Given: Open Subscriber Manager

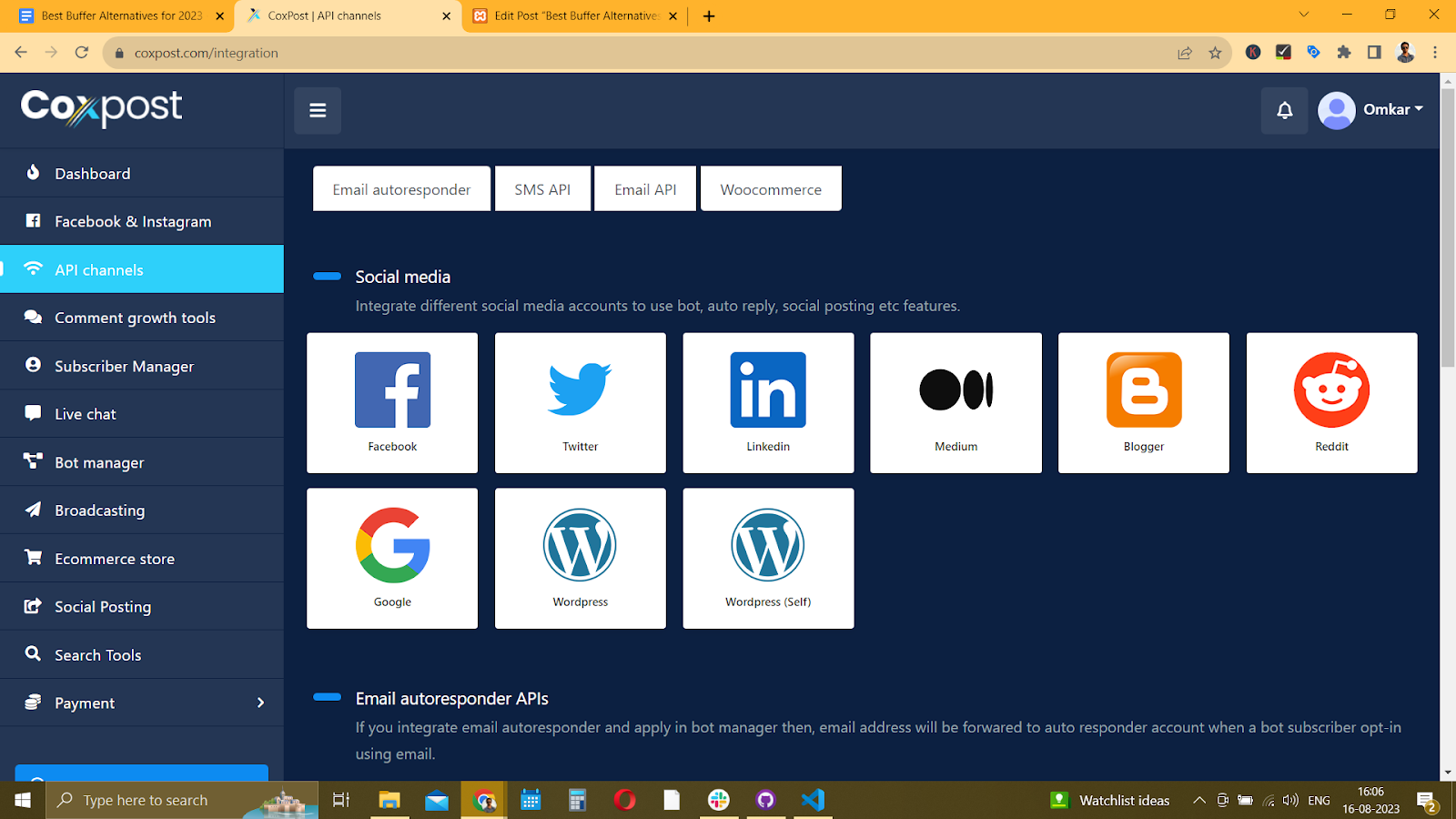Looking at the screenshot, I should [x=142, y=366].
